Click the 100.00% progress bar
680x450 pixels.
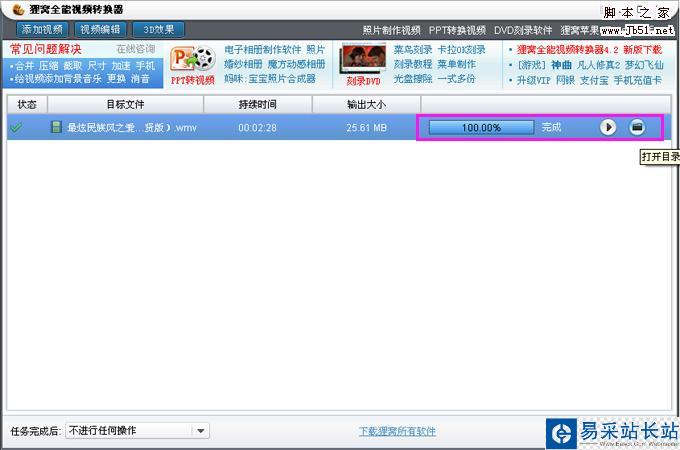tap(481, 127)
